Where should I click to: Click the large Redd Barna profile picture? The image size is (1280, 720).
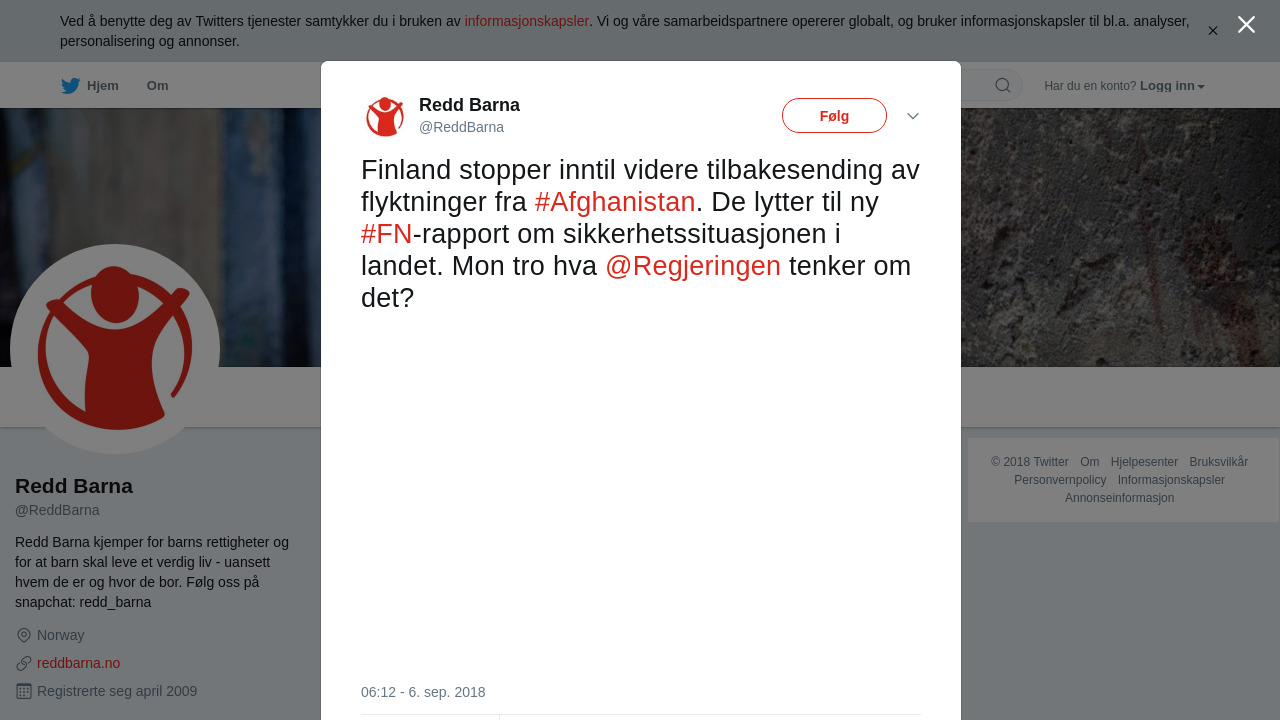pos(115,349)
